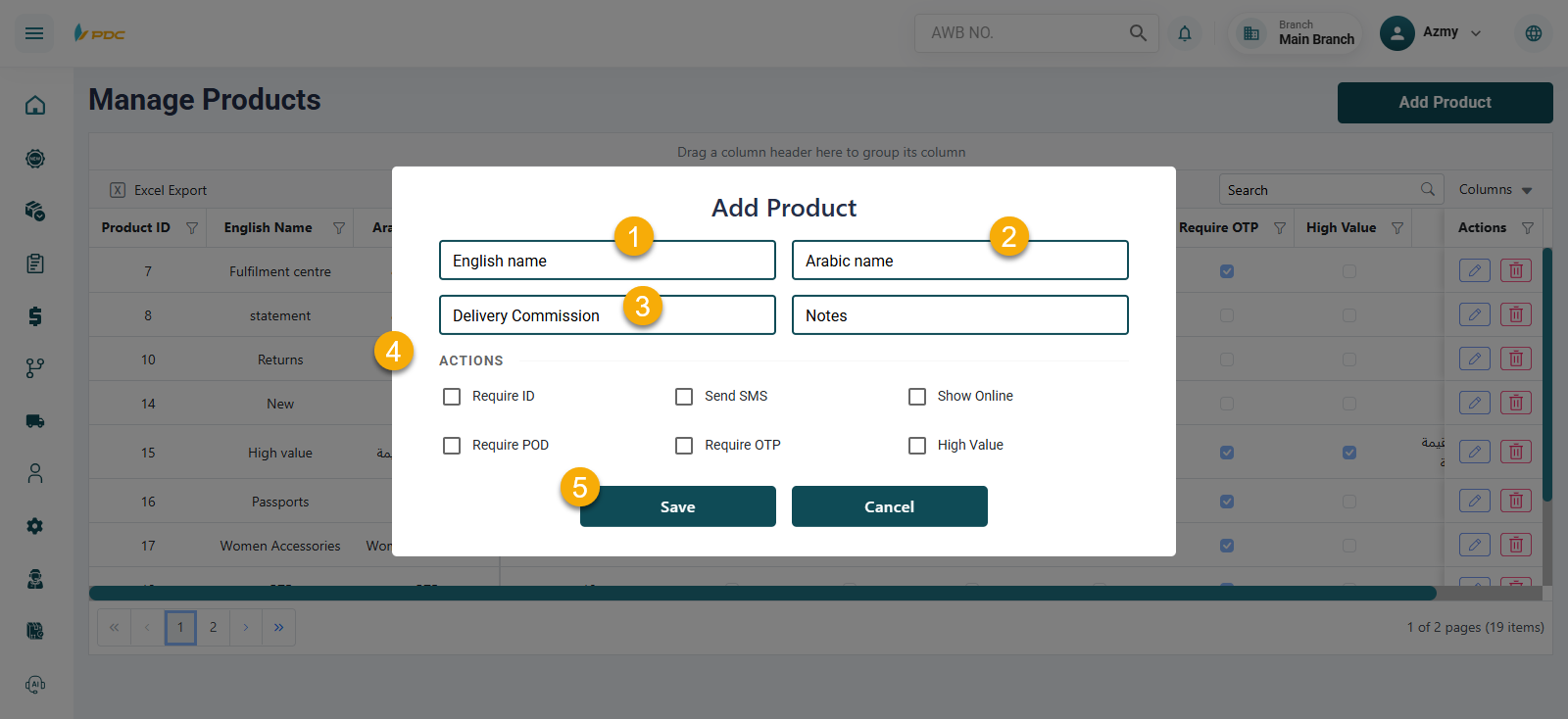Click the Excel Export icon

point(118,190)
